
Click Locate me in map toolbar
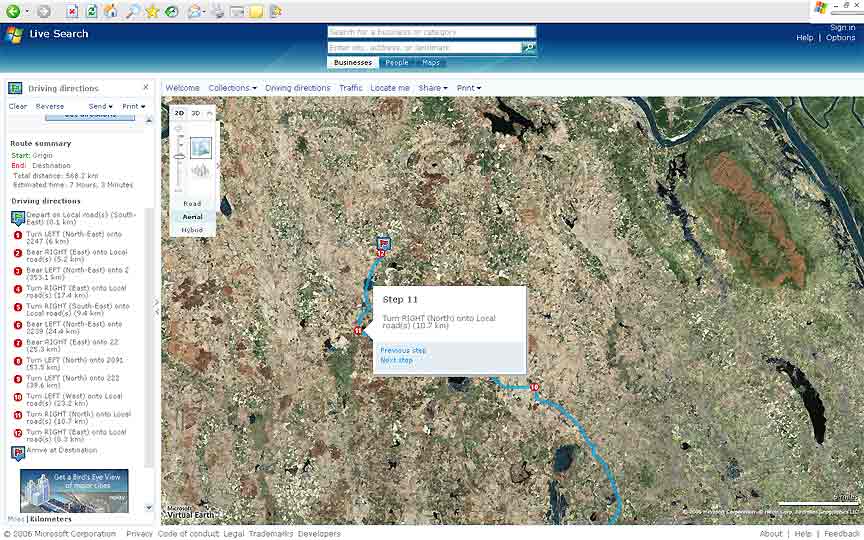390,88
